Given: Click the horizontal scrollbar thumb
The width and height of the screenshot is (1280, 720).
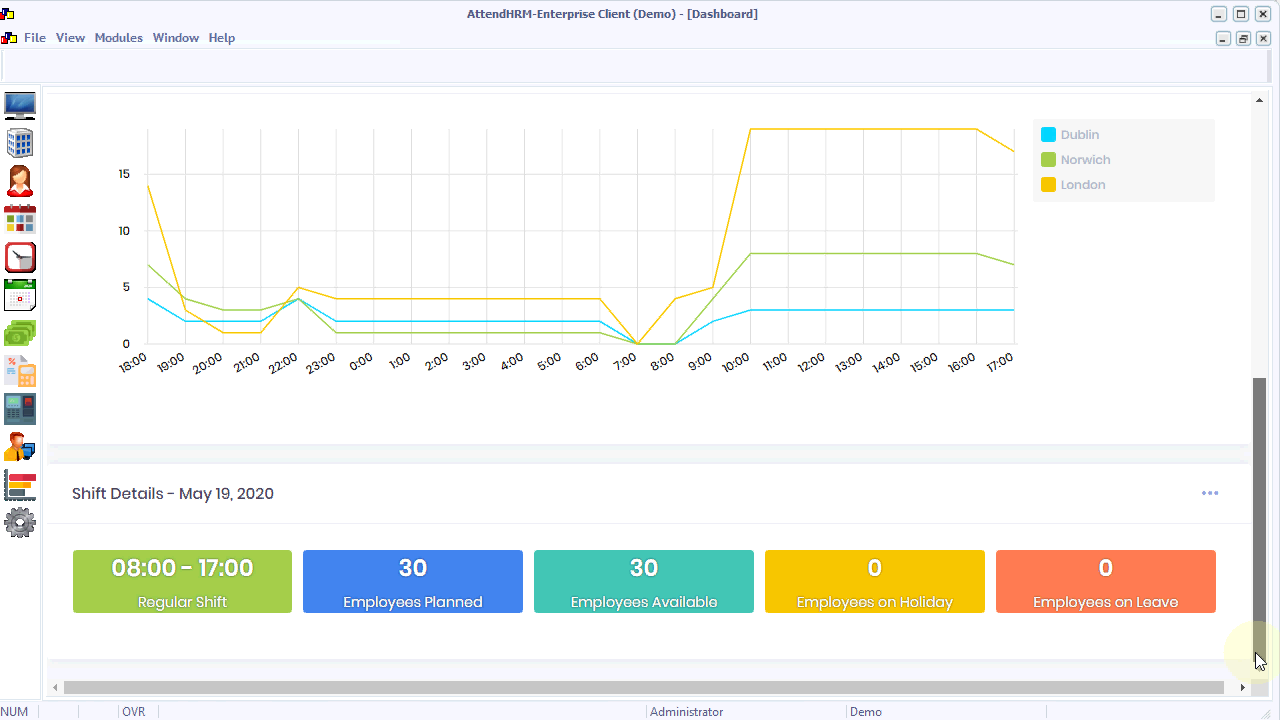Looking at the screenshot, I should [644, 688].
